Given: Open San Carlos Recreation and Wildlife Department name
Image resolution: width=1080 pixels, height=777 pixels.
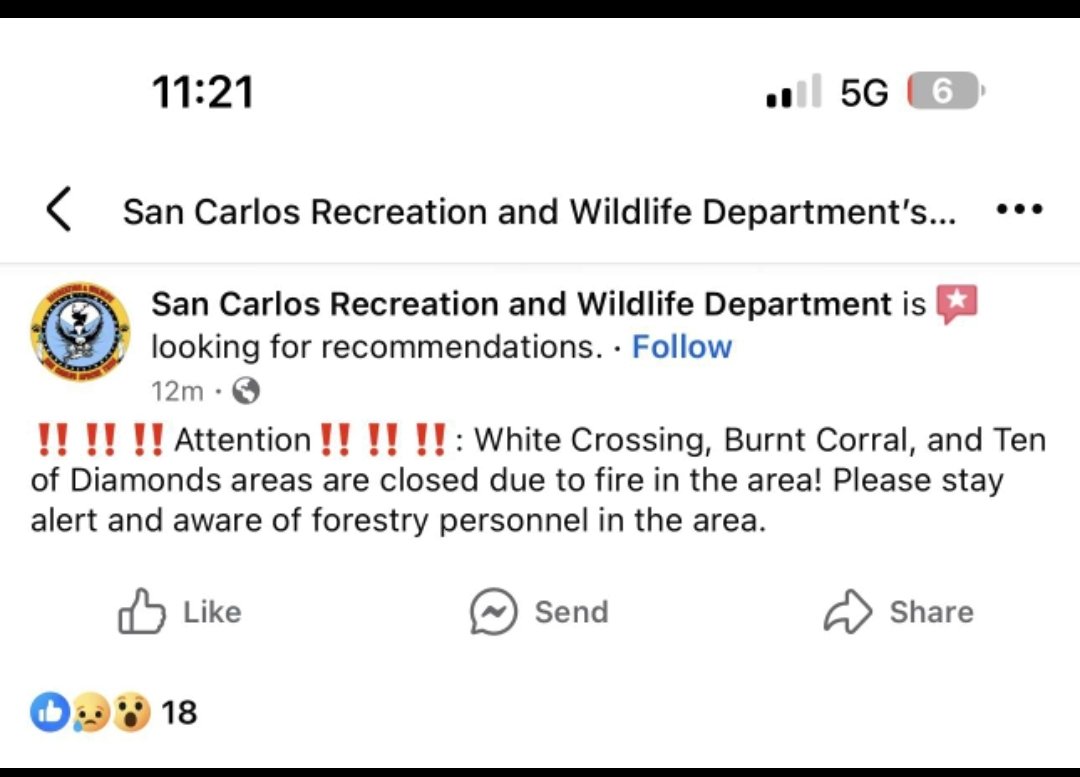Looking at the screenshot, I should point(522,304).
